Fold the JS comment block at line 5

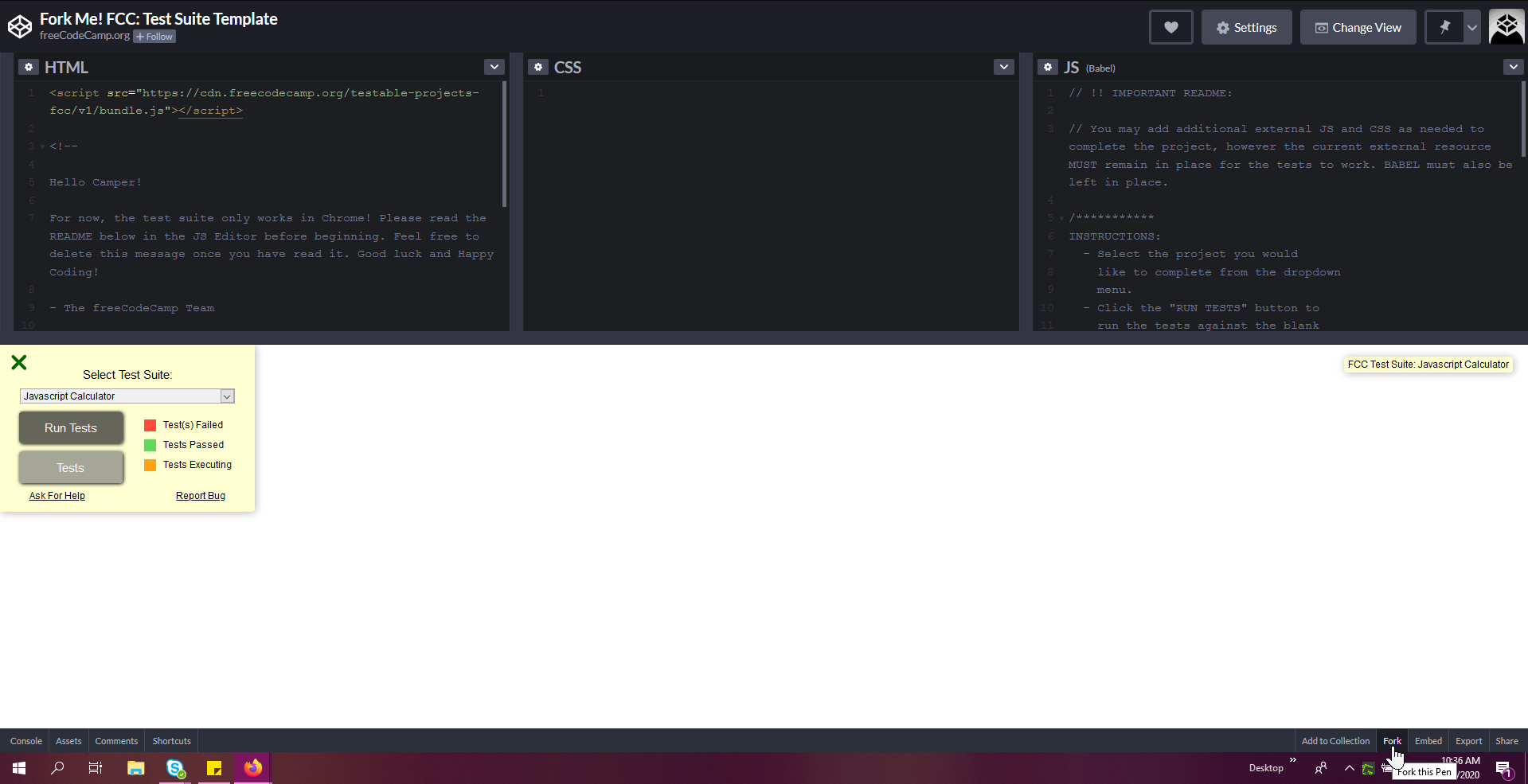point(1061,219)
